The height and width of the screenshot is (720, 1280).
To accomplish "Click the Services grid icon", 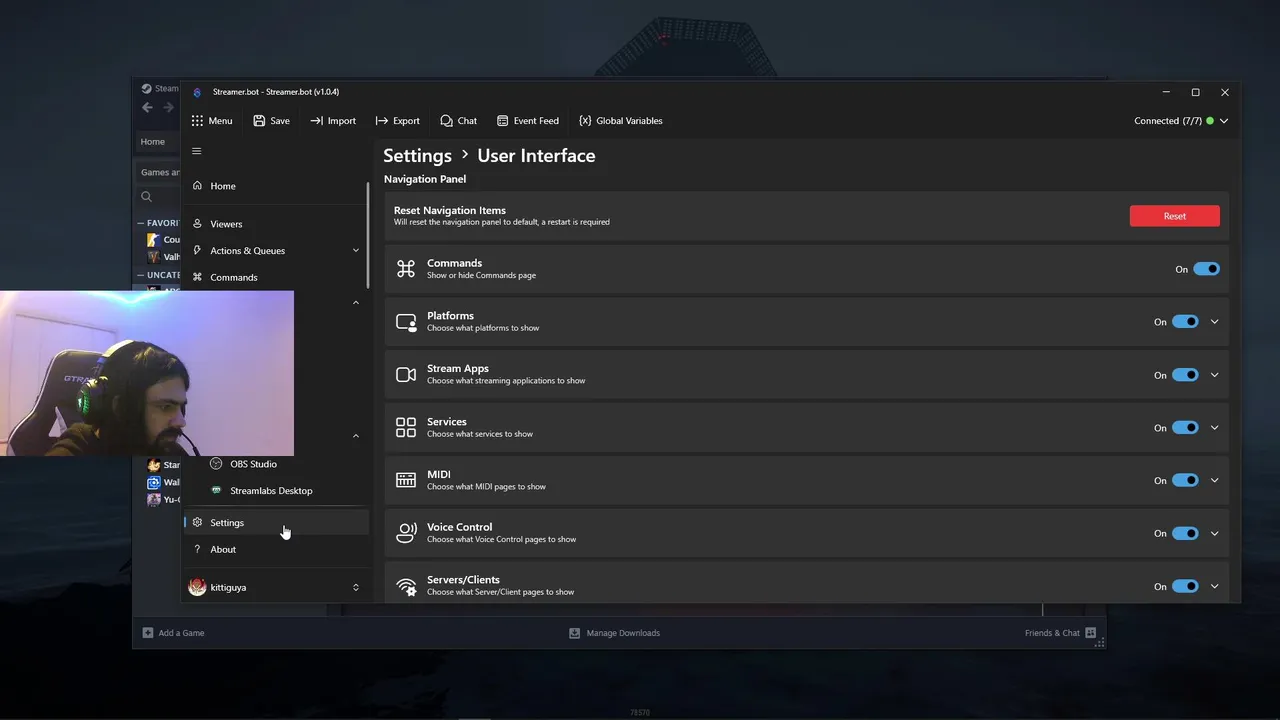I will [405, 427].
